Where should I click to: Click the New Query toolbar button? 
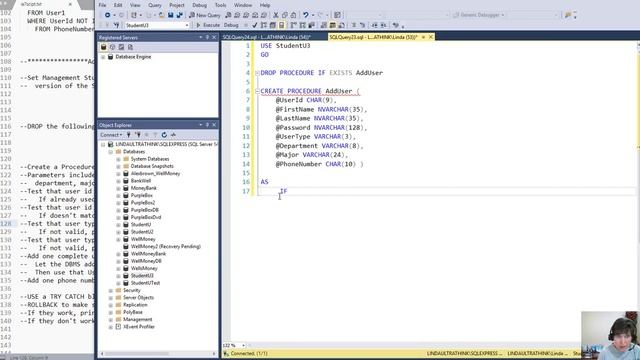204,15
